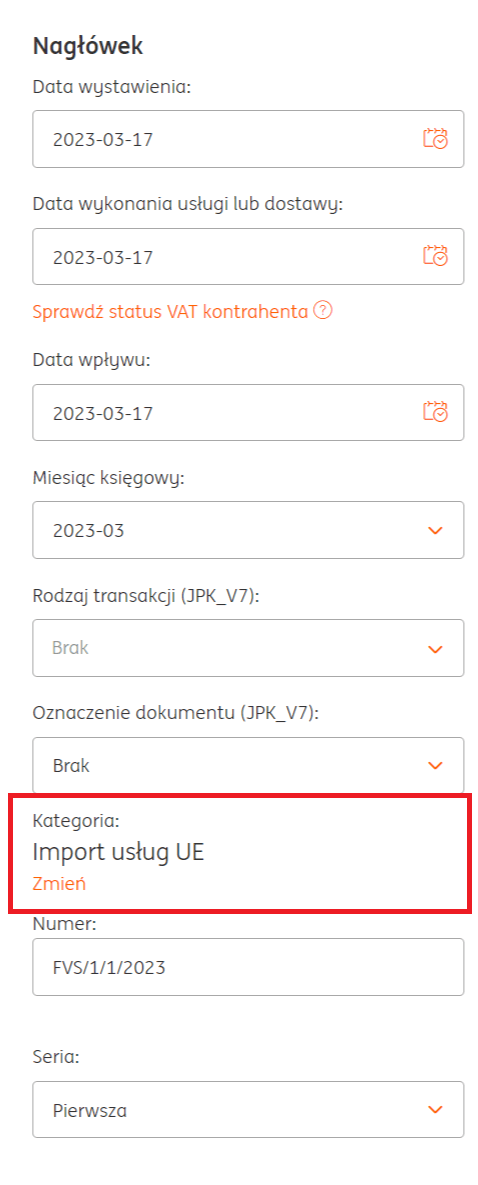Click the Pierwsza value in Seria field

pos(90,1110)
